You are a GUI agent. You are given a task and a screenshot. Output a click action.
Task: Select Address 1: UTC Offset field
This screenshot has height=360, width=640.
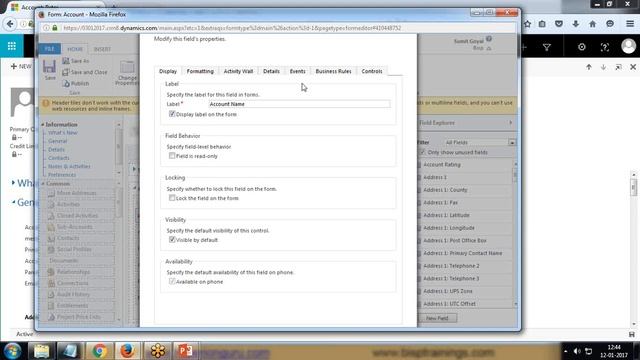click(449, 304)
